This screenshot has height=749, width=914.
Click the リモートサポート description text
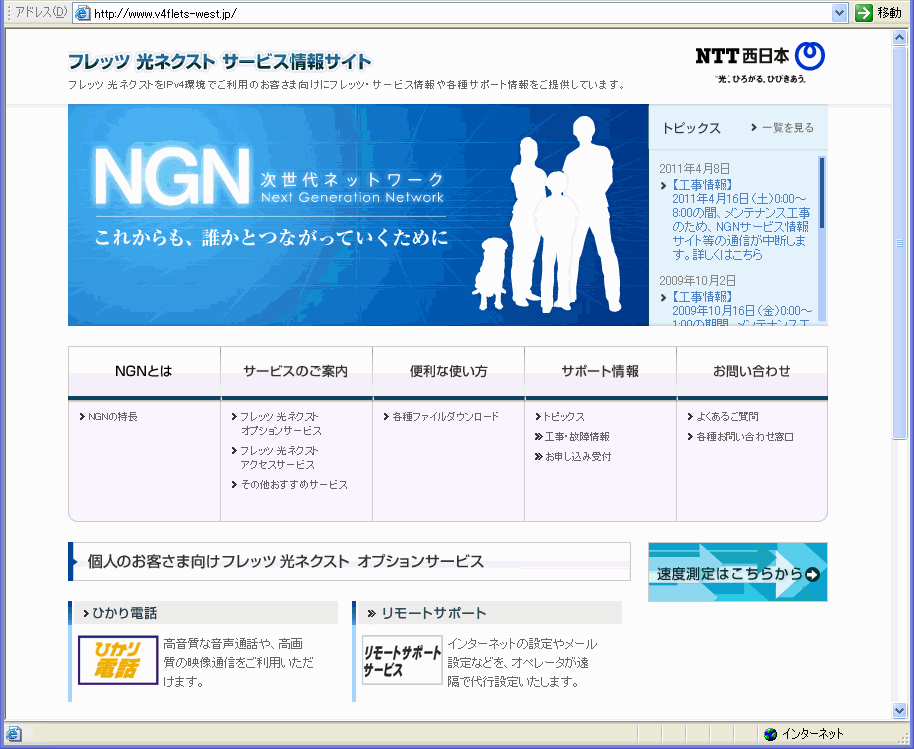coord(522,662)
